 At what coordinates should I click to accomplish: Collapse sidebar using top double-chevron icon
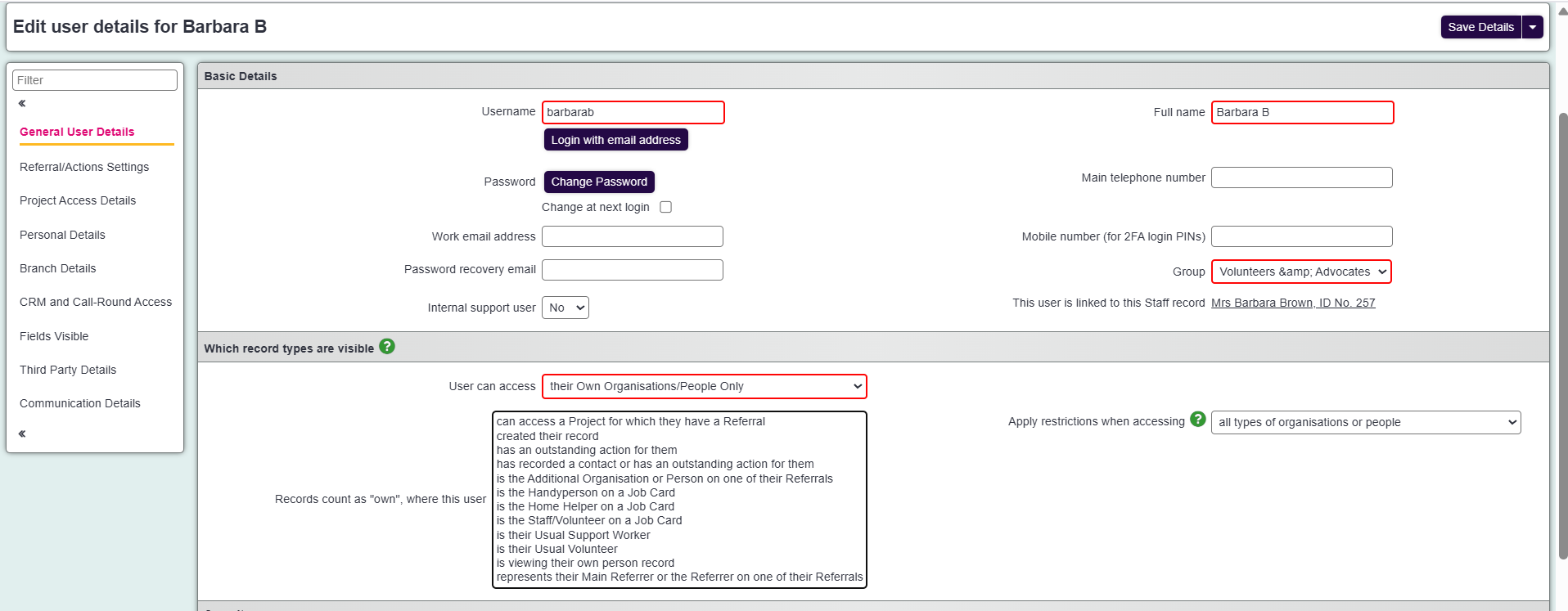(22, 103)
